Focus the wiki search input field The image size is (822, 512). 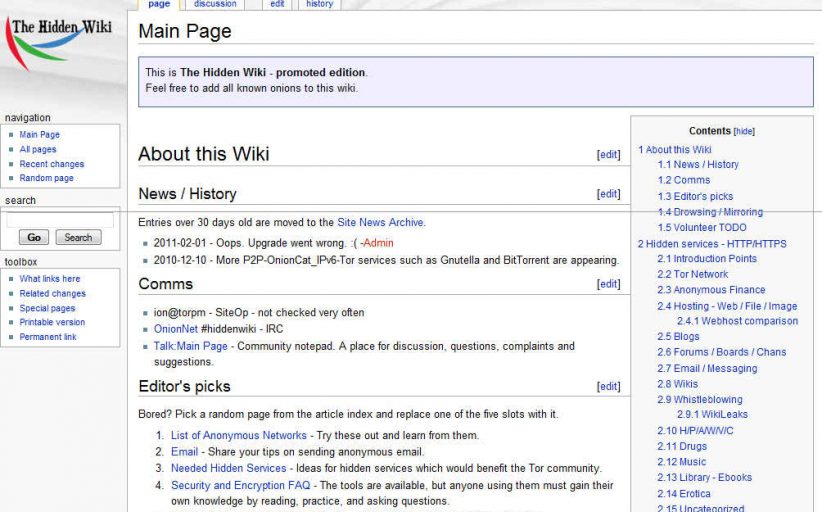point(60,220)
